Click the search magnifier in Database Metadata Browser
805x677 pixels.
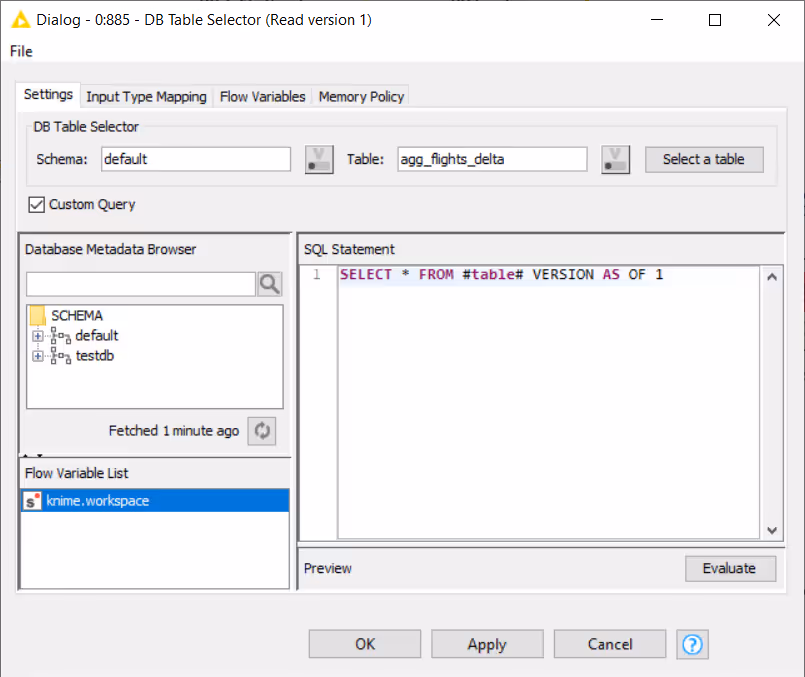269,284
